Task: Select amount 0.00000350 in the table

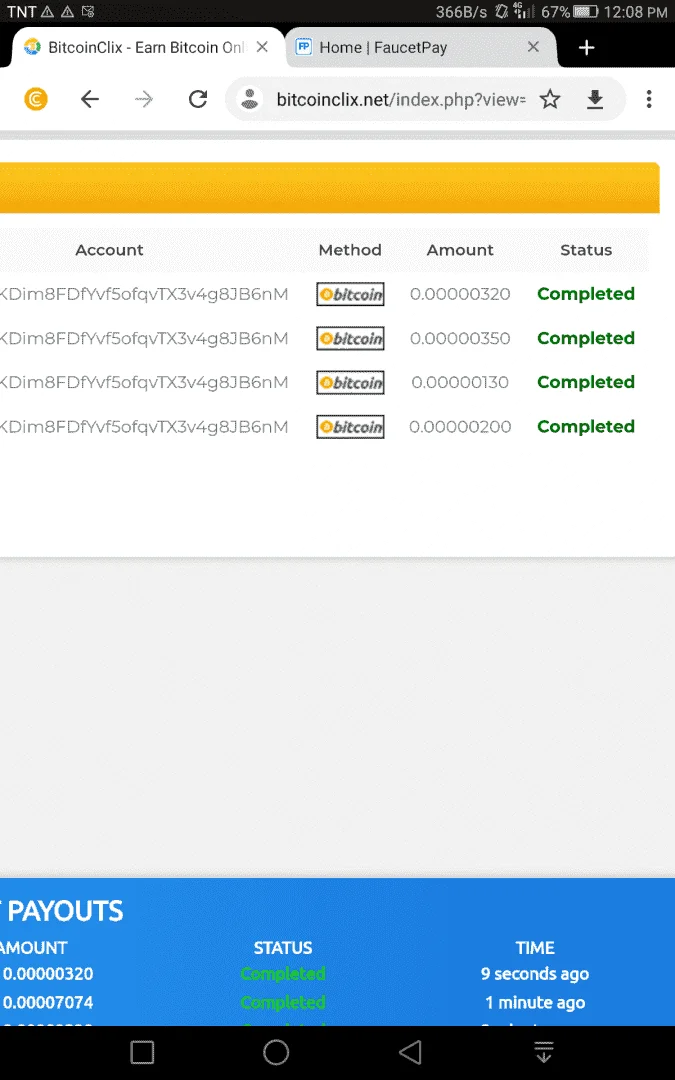Action: [x=460, y=338]
